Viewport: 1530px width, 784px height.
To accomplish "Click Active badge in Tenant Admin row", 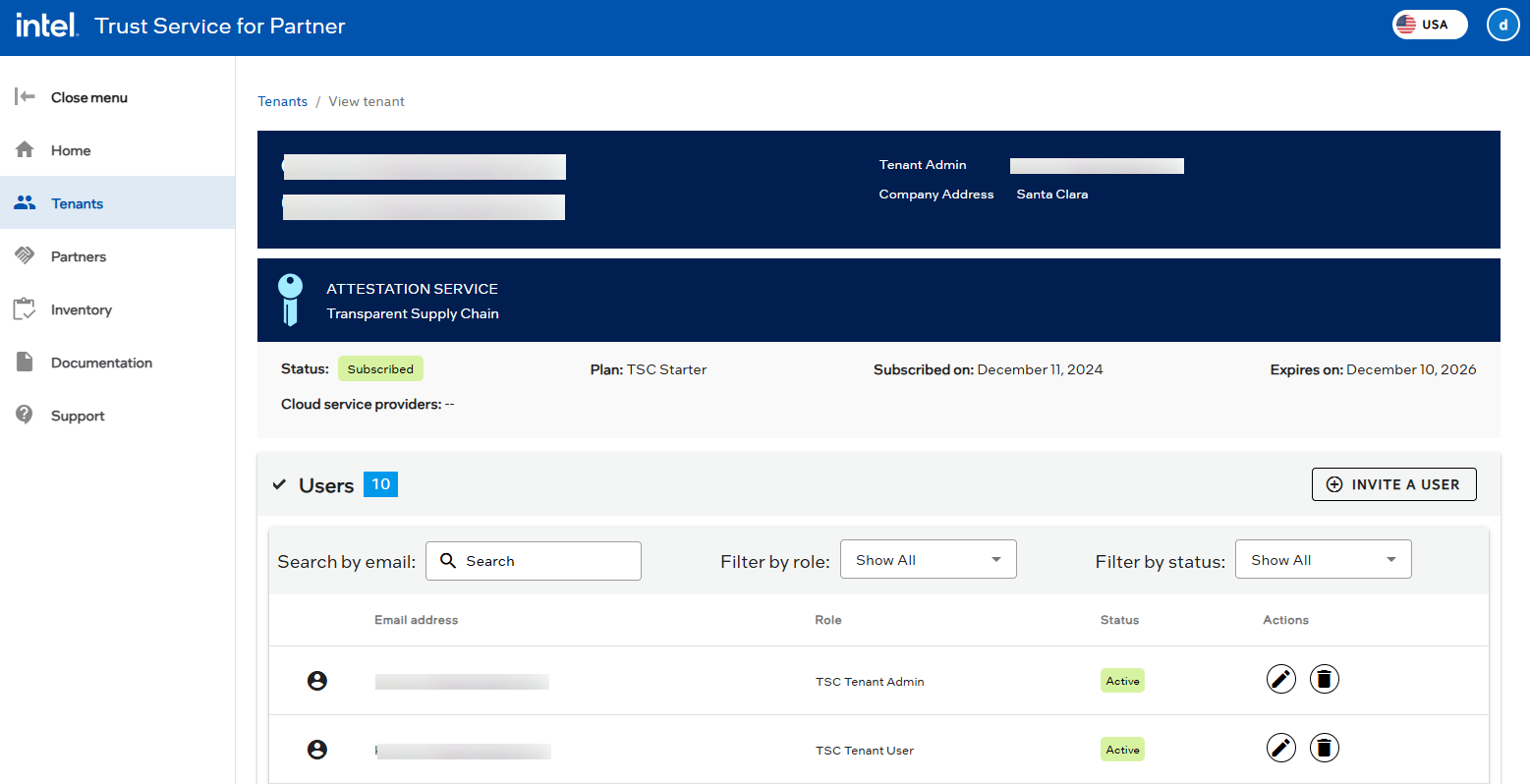I will pyautogui.click(x=1122, y=681).
